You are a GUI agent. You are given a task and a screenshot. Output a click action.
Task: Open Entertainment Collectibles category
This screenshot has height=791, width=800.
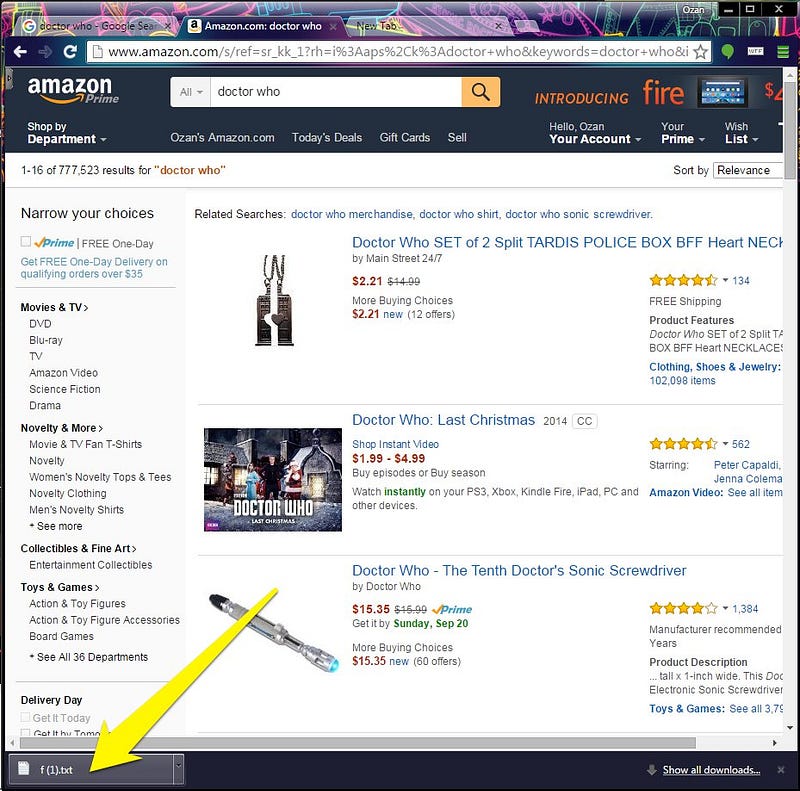click(x=91, y=565)
